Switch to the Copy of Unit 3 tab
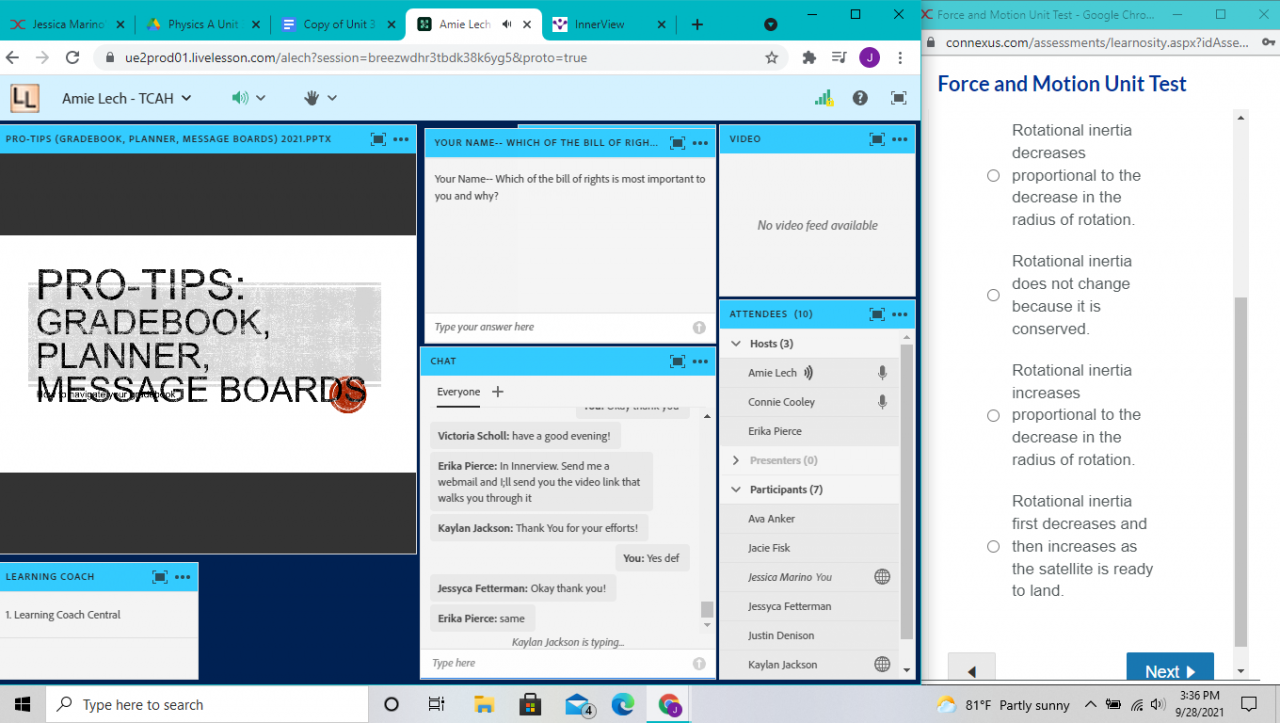The height and width of the screenshot is (723, 1280). click(x=338, y=24)
